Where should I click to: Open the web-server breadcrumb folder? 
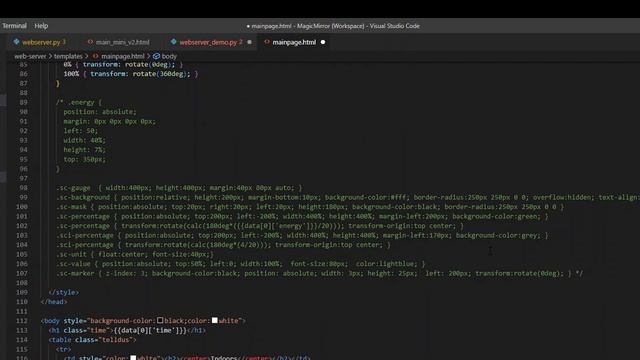point(30,56)
